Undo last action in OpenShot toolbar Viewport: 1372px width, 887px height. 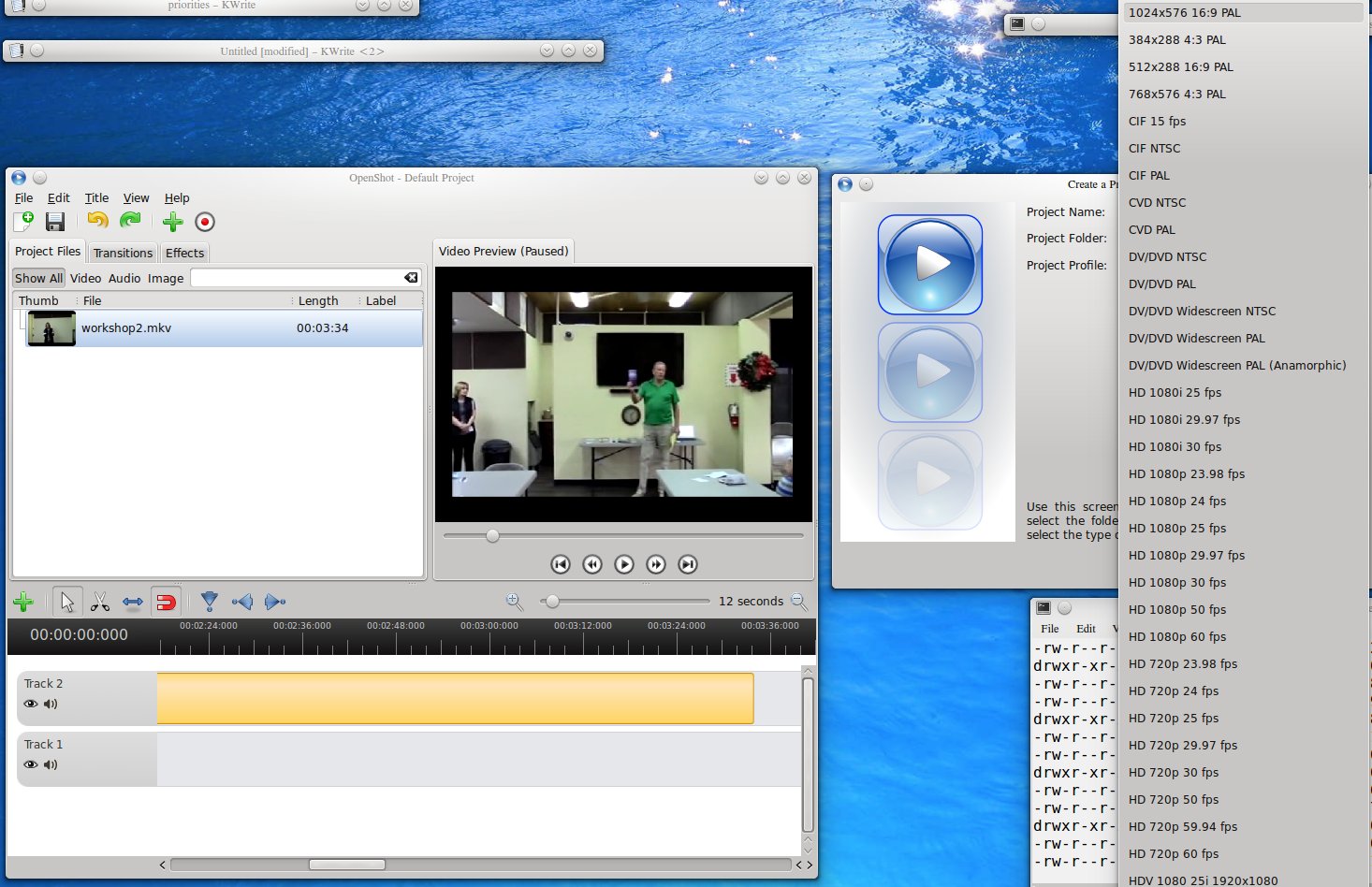pos(97,221)
